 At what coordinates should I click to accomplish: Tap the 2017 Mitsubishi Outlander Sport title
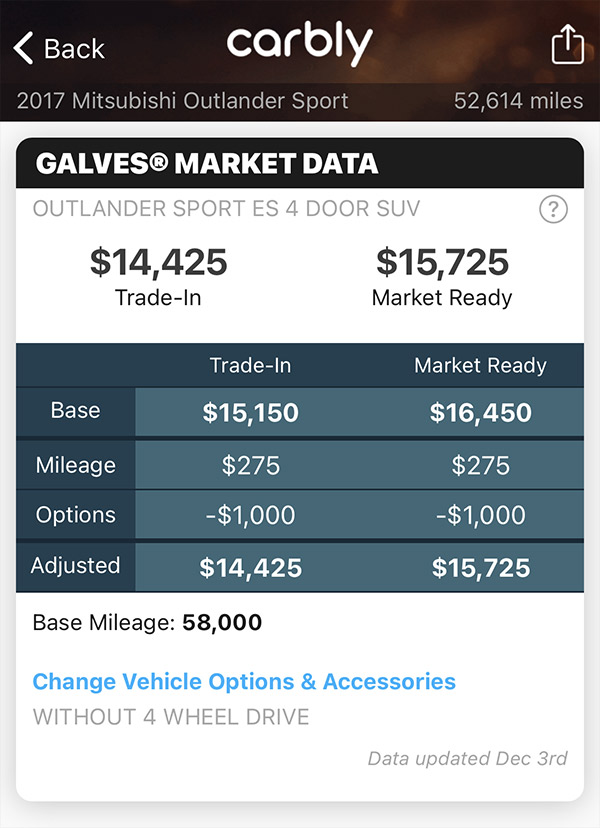point(178,101)
